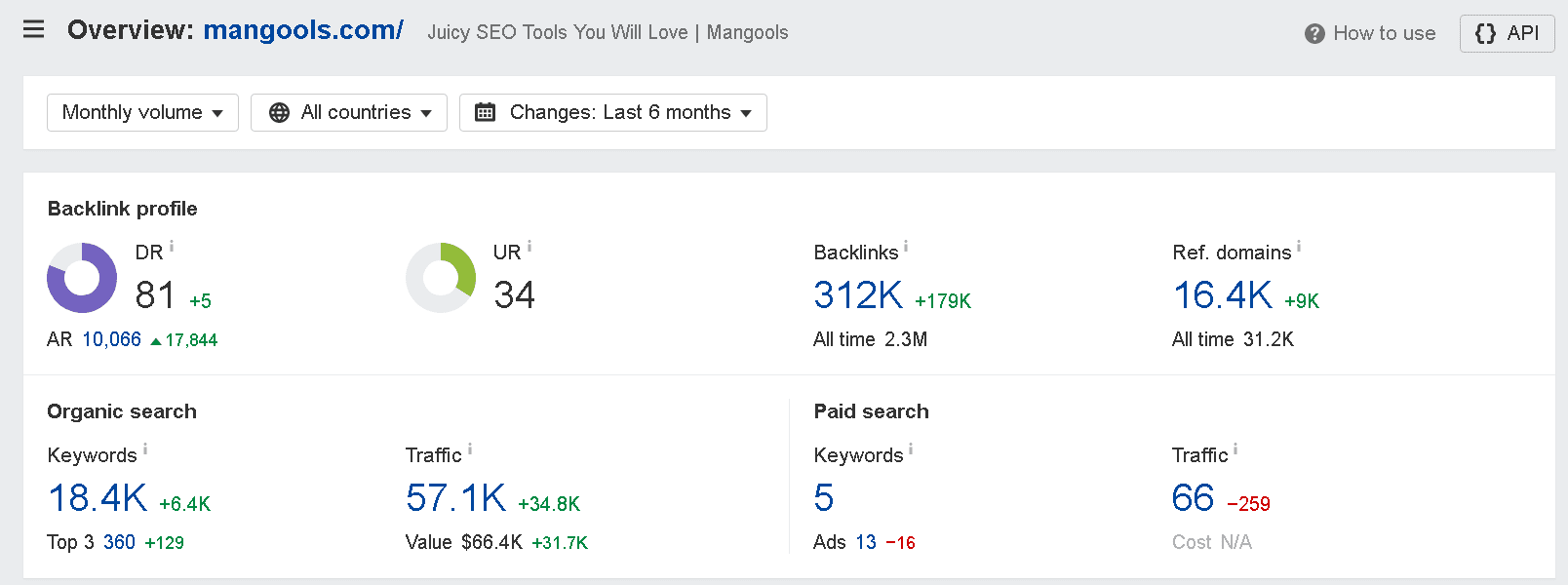Open the 57.1K organic traffic value
Screen dimensions: 1568x585
[456, 498]
